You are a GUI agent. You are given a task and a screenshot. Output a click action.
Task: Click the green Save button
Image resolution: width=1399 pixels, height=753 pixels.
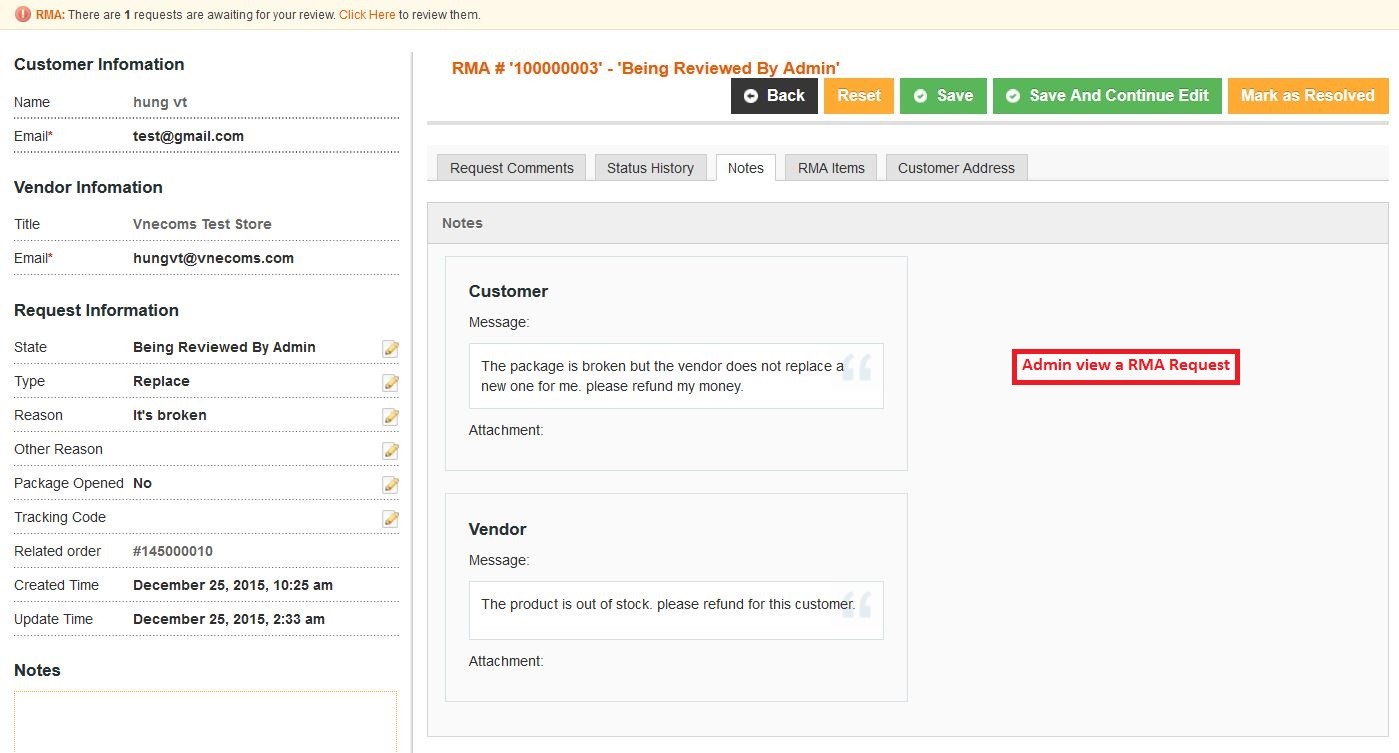[943, 96]
